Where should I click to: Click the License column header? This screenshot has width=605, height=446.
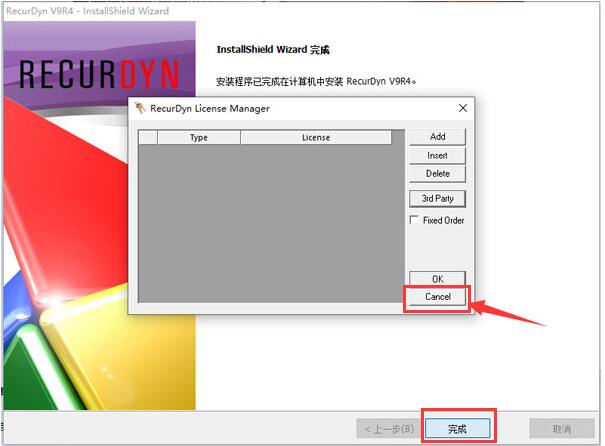(x=316, y=137)
